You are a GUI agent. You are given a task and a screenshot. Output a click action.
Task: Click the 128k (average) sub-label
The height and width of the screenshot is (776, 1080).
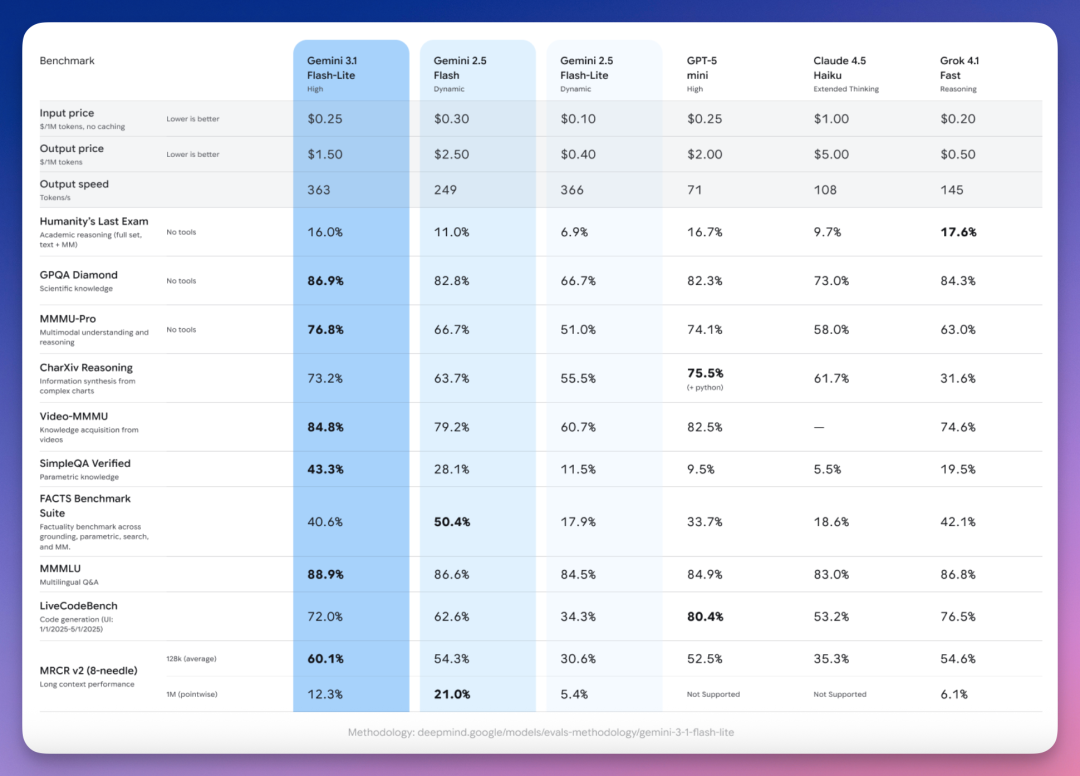point(191,659)
